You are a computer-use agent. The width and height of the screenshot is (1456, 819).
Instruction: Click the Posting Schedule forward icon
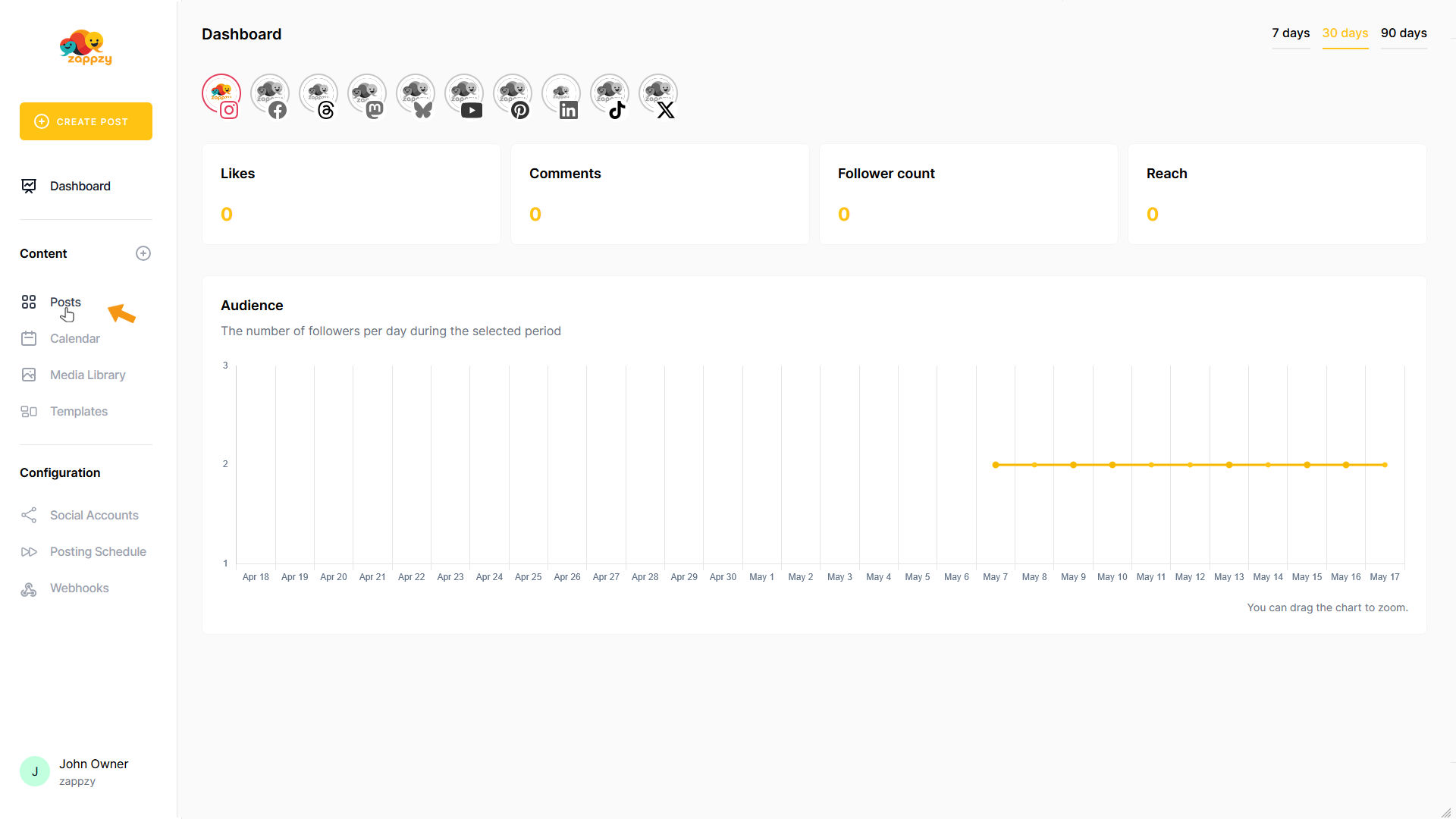point(29,551)
